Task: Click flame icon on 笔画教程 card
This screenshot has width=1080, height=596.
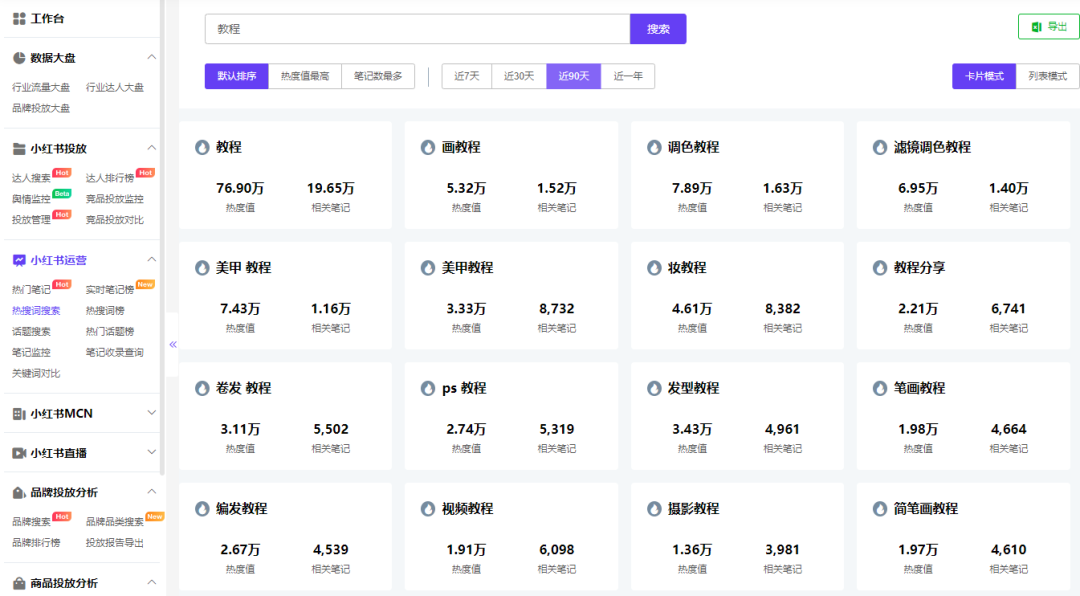Action: tap(880, 389)
